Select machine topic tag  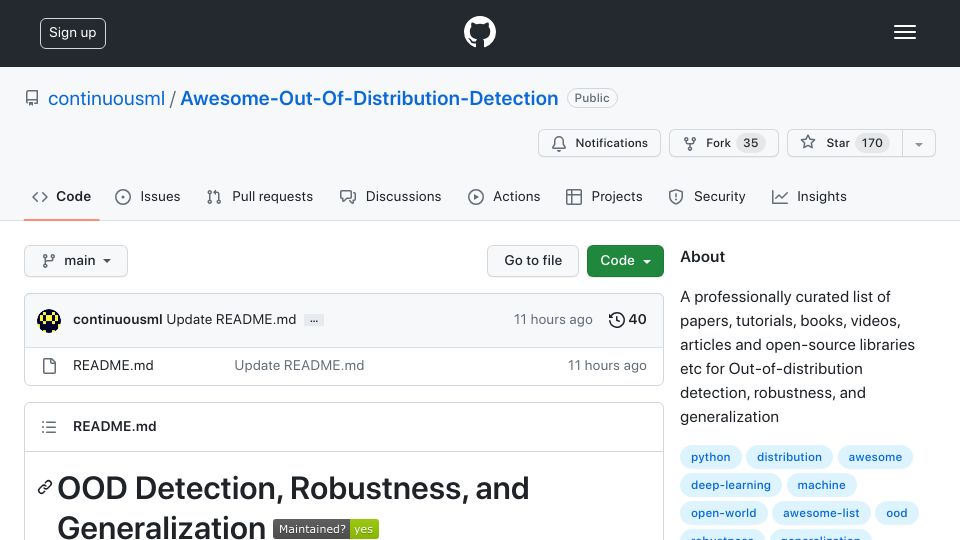821,485
